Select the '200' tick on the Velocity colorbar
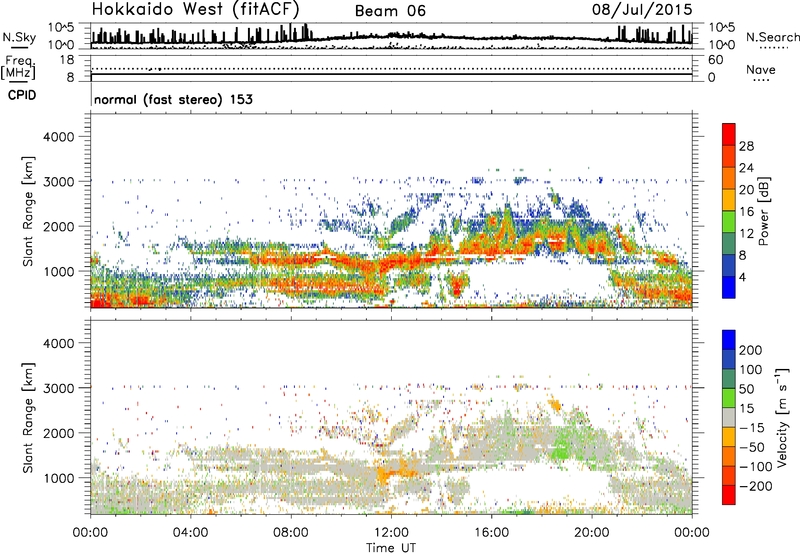The image size is (800, 554). tap(750, 350)
